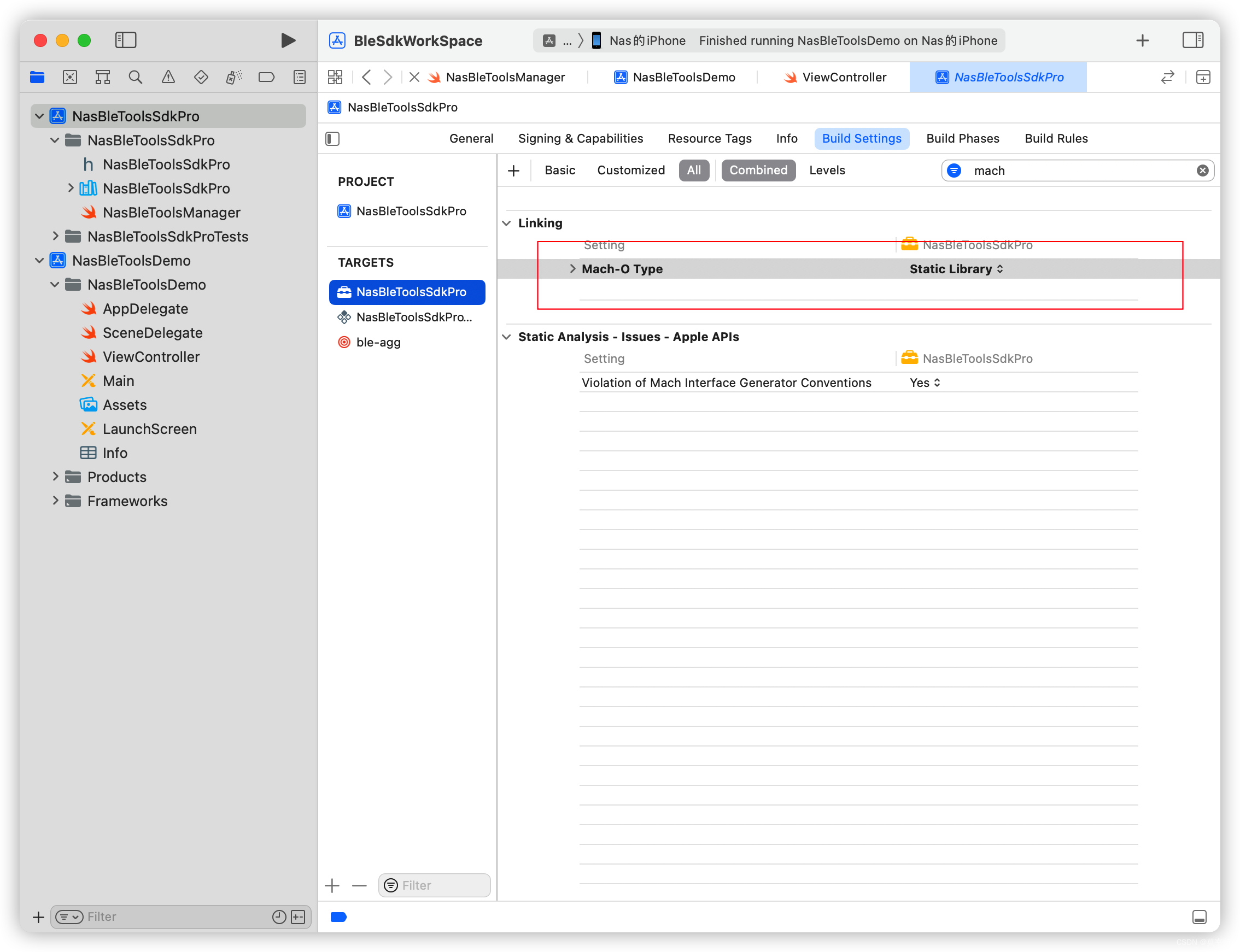Open the Signing & Capabilities tab
Viewport: 1240px width, 952px height.
581,138
